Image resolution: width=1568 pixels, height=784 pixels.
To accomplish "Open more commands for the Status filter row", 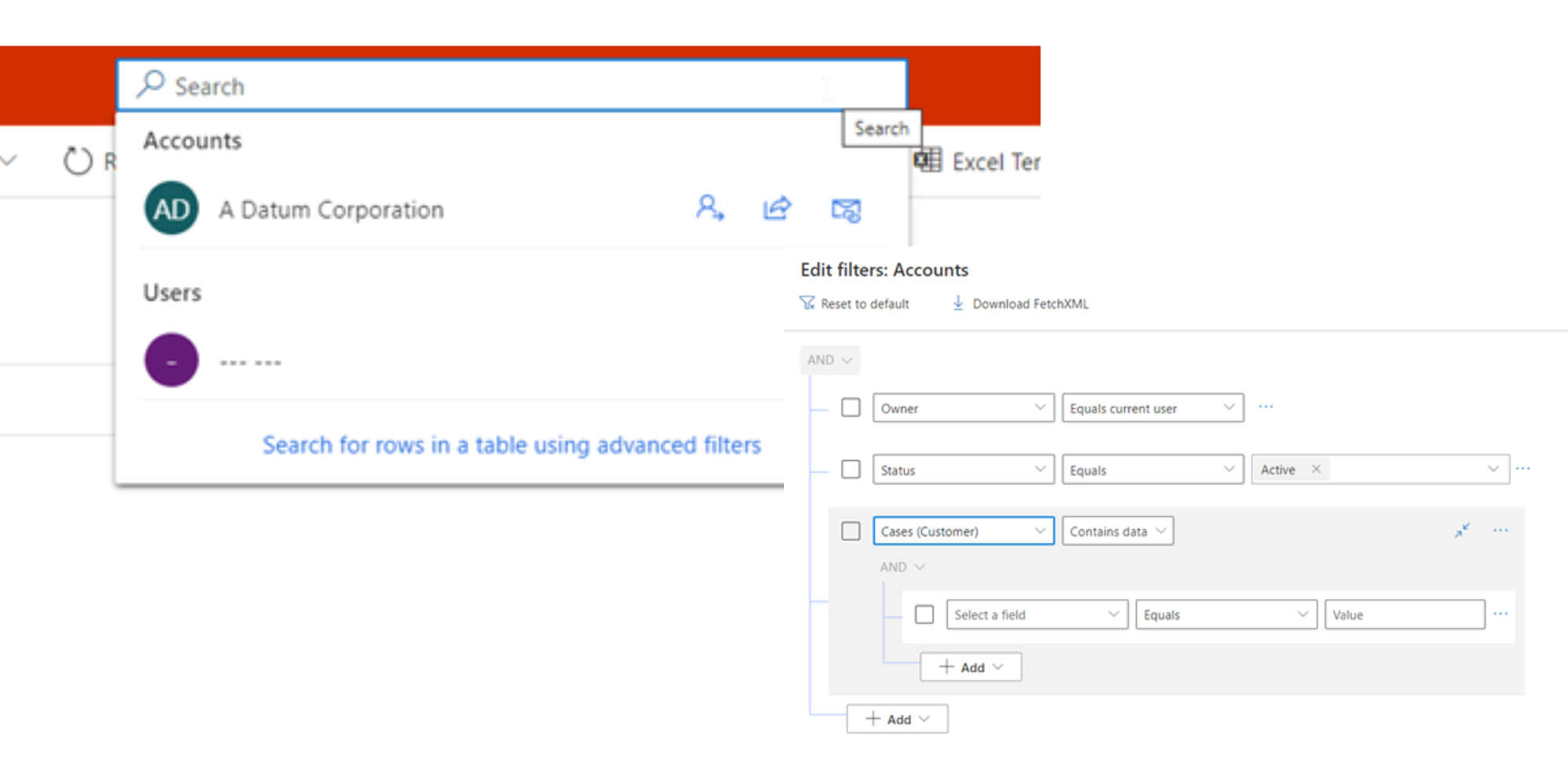I will (x=1522, y=467).
